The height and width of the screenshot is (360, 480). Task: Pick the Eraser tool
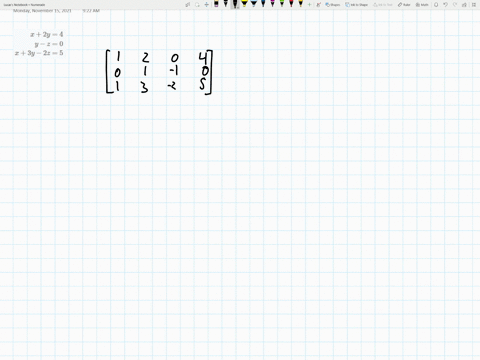pos(216,4)
